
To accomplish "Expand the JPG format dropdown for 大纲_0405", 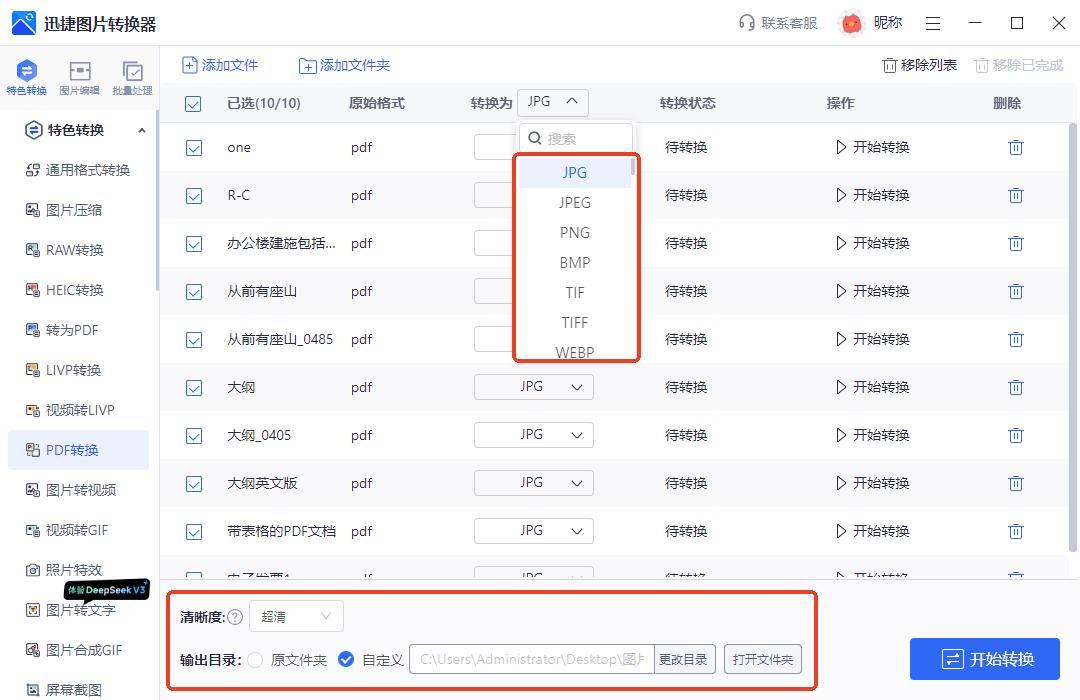I will [533, 435].
